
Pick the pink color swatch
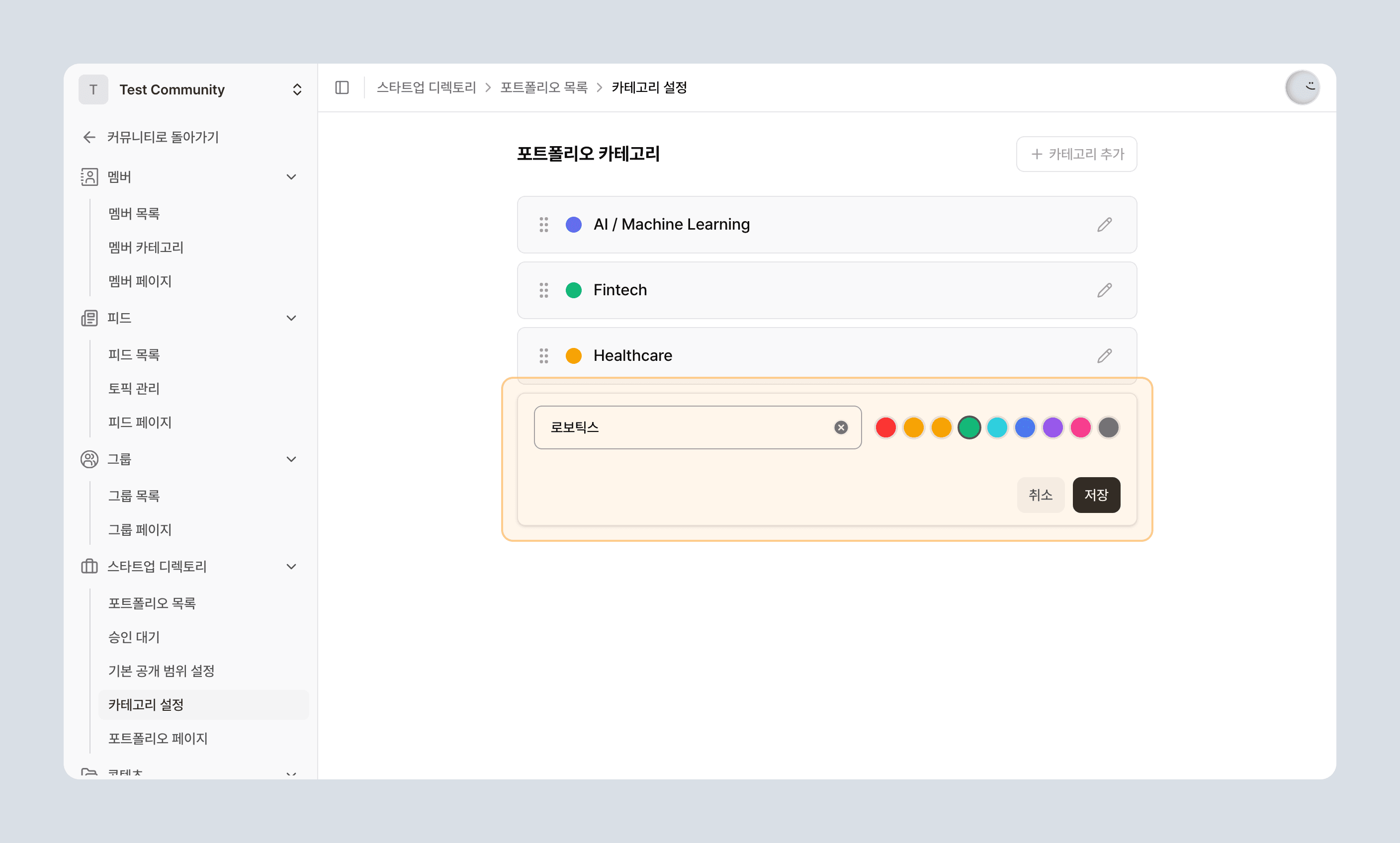click(1080, 427)
